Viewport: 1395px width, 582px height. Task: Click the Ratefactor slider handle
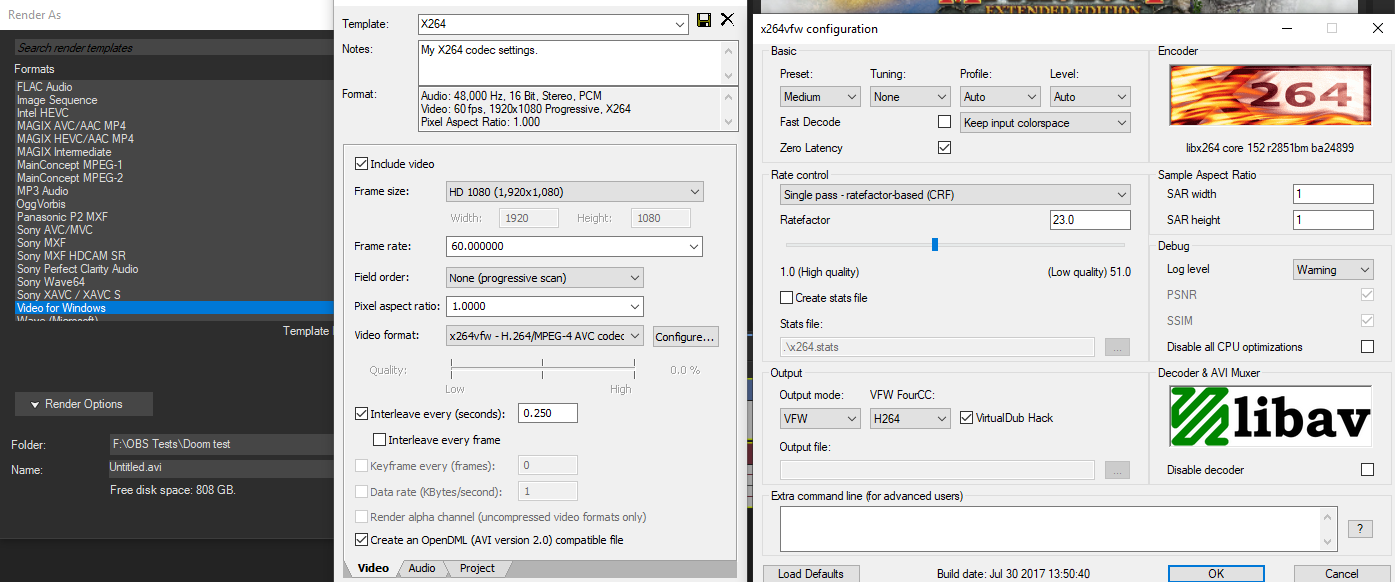tap(935, 244)
